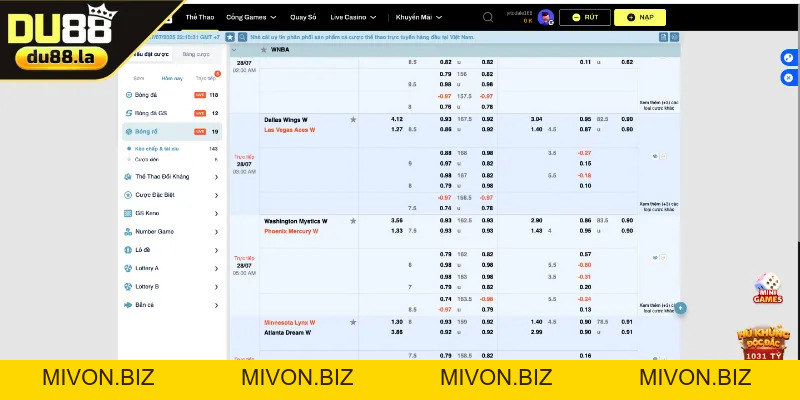
Task: Expand Bắn cá chevron
Action: coord(216,306)
